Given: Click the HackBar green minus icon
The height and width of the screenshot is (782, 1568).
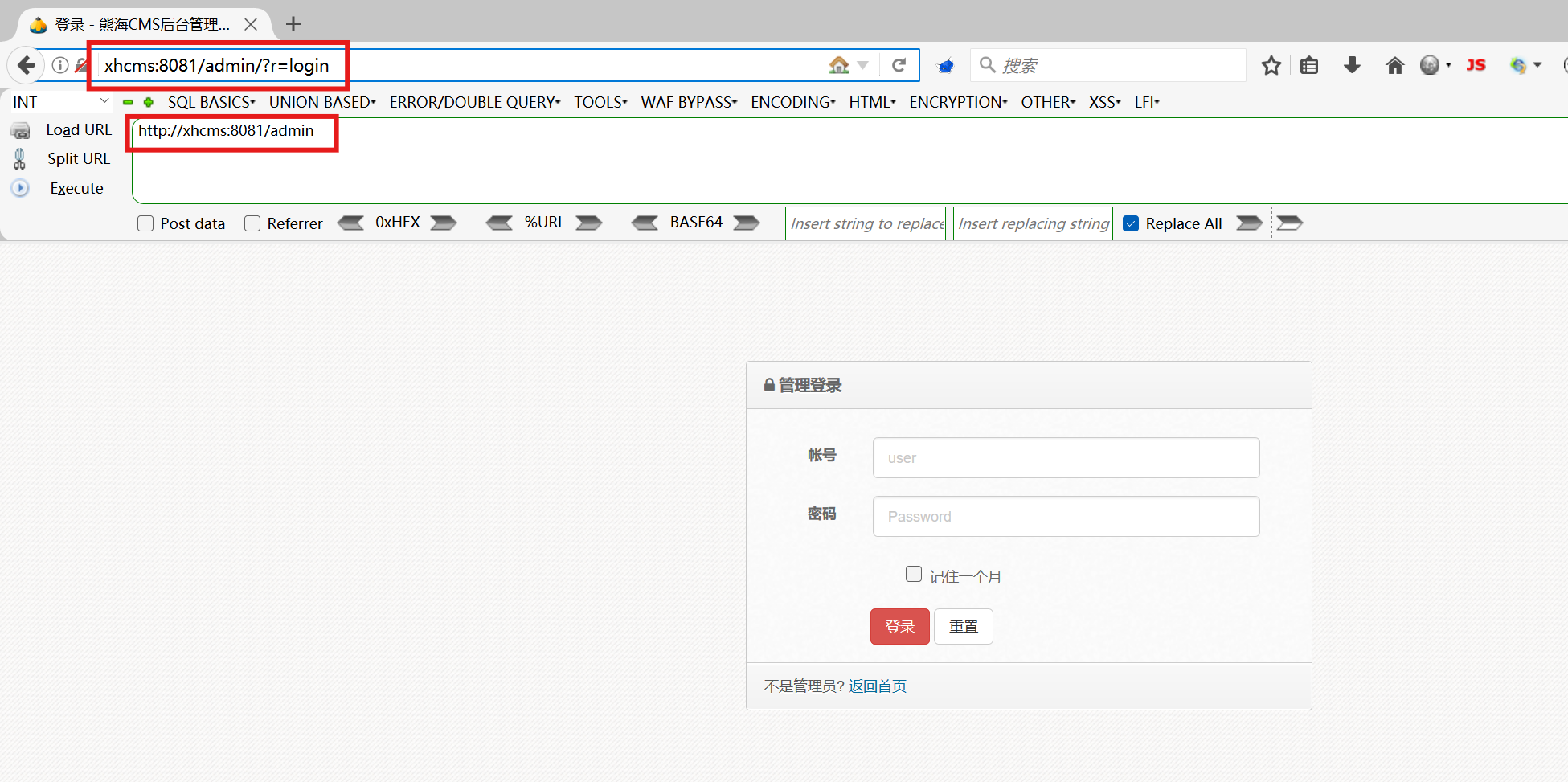Looking at the screenshot, I should click(128, 102).
